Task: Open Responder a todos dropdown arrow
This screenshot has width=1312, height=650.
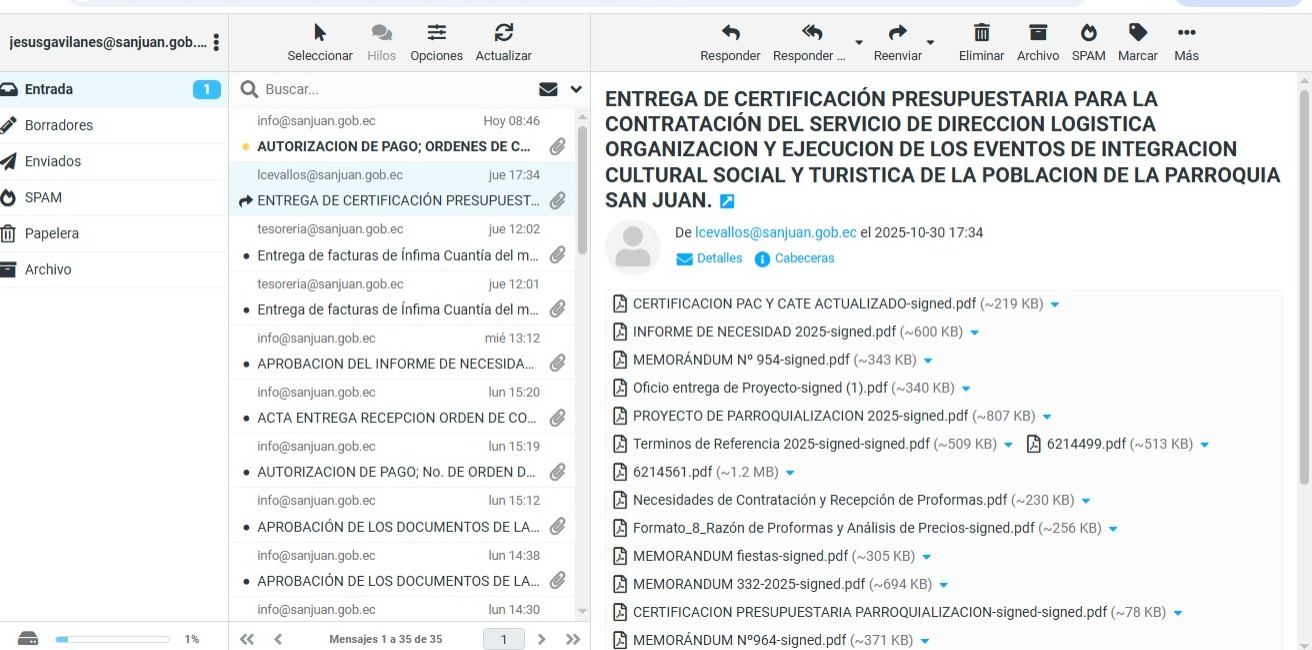Action: coord(858,42)
